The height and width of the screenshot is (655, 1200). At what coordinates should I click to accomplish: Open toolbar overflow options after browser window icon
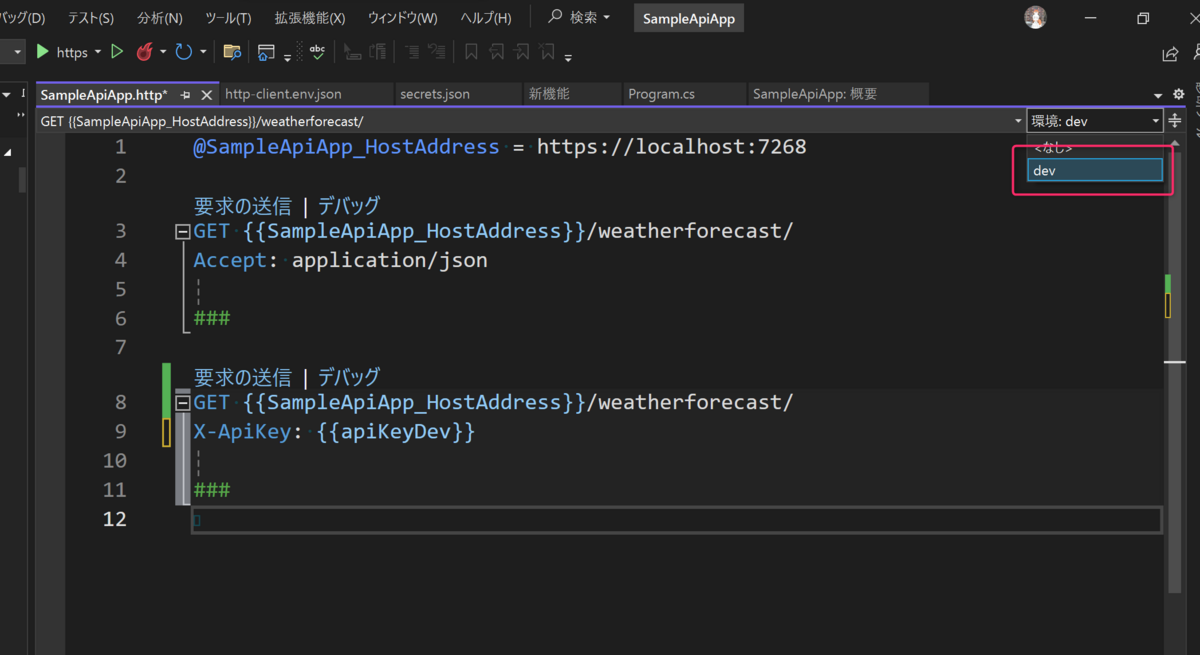pos(287,57)
